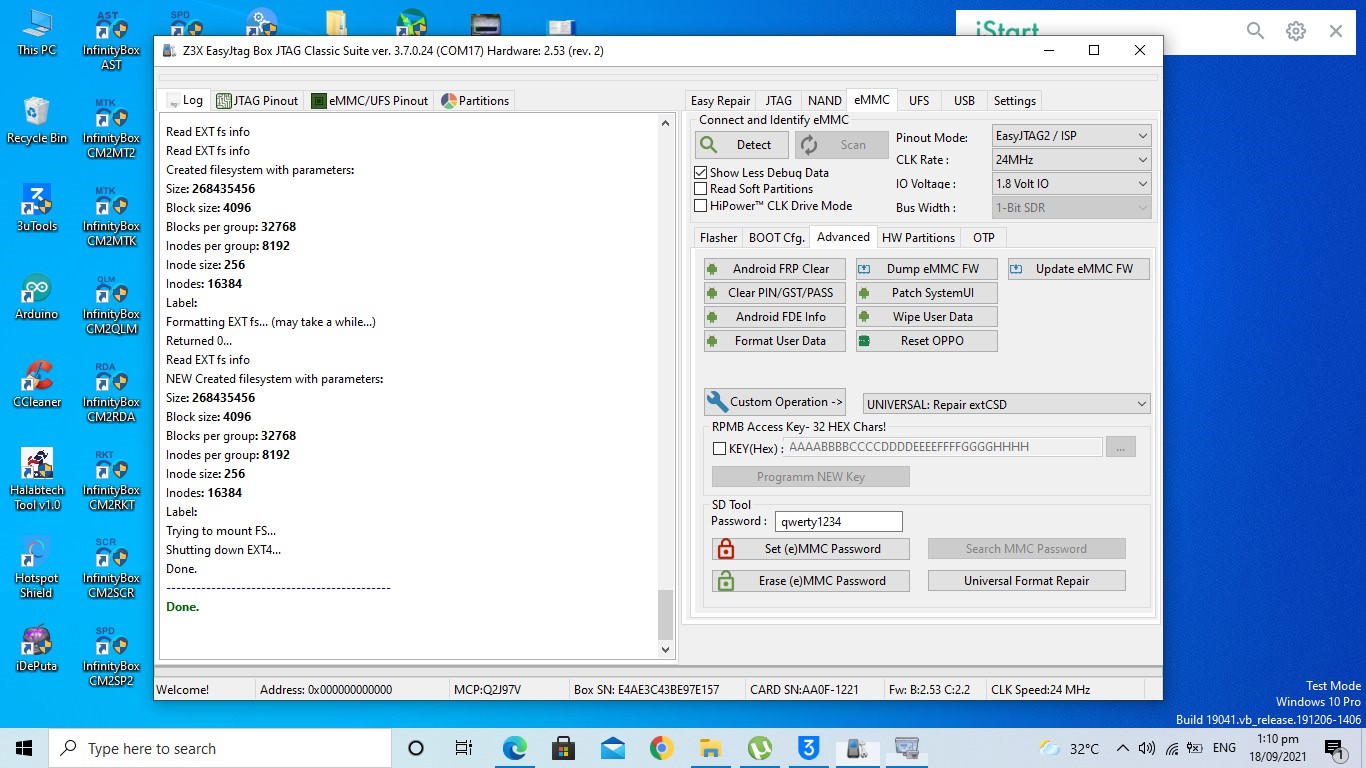Switch to eMMC/UFS Pinout tab
The height and width of the screenshot is (768, 1366).
coord(370,100)
